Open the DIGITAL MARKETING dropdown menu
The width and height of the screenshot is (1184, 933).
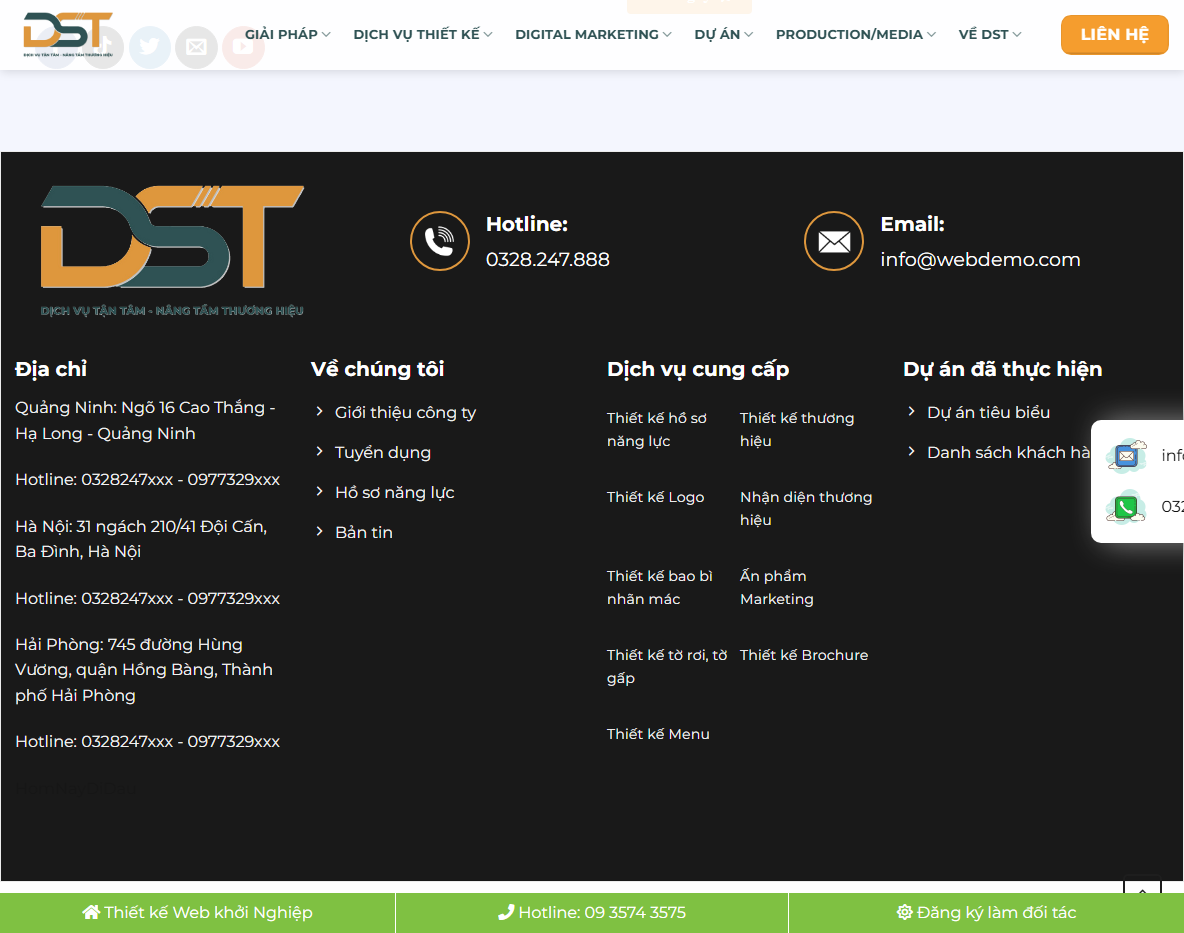(x=592, y=34)
